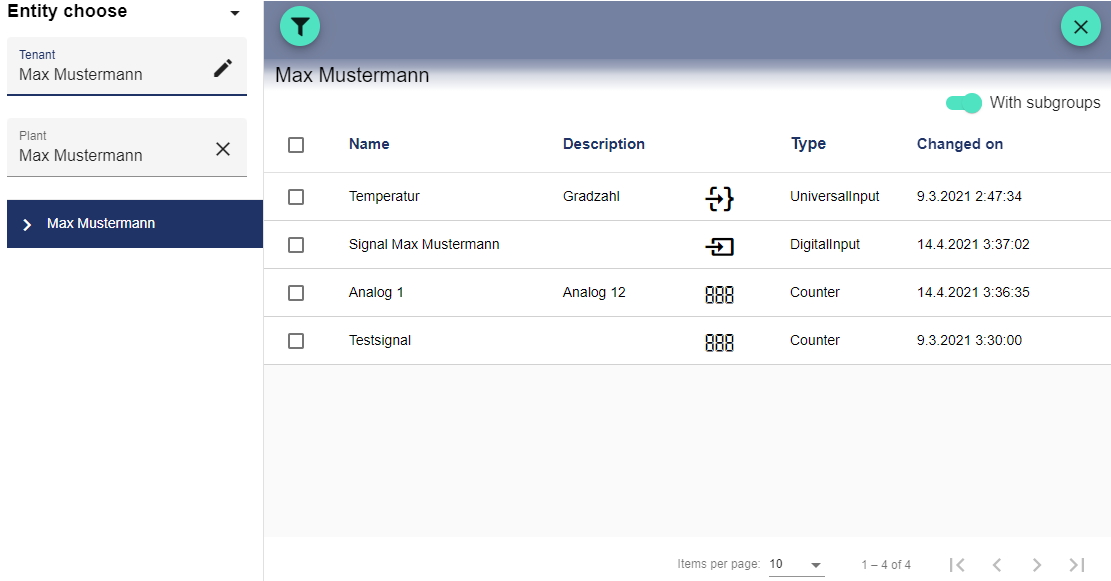Sort by the Name column header
This screenshot has height=581, width=1111.
pyautogui.click(x=369, y=144)
